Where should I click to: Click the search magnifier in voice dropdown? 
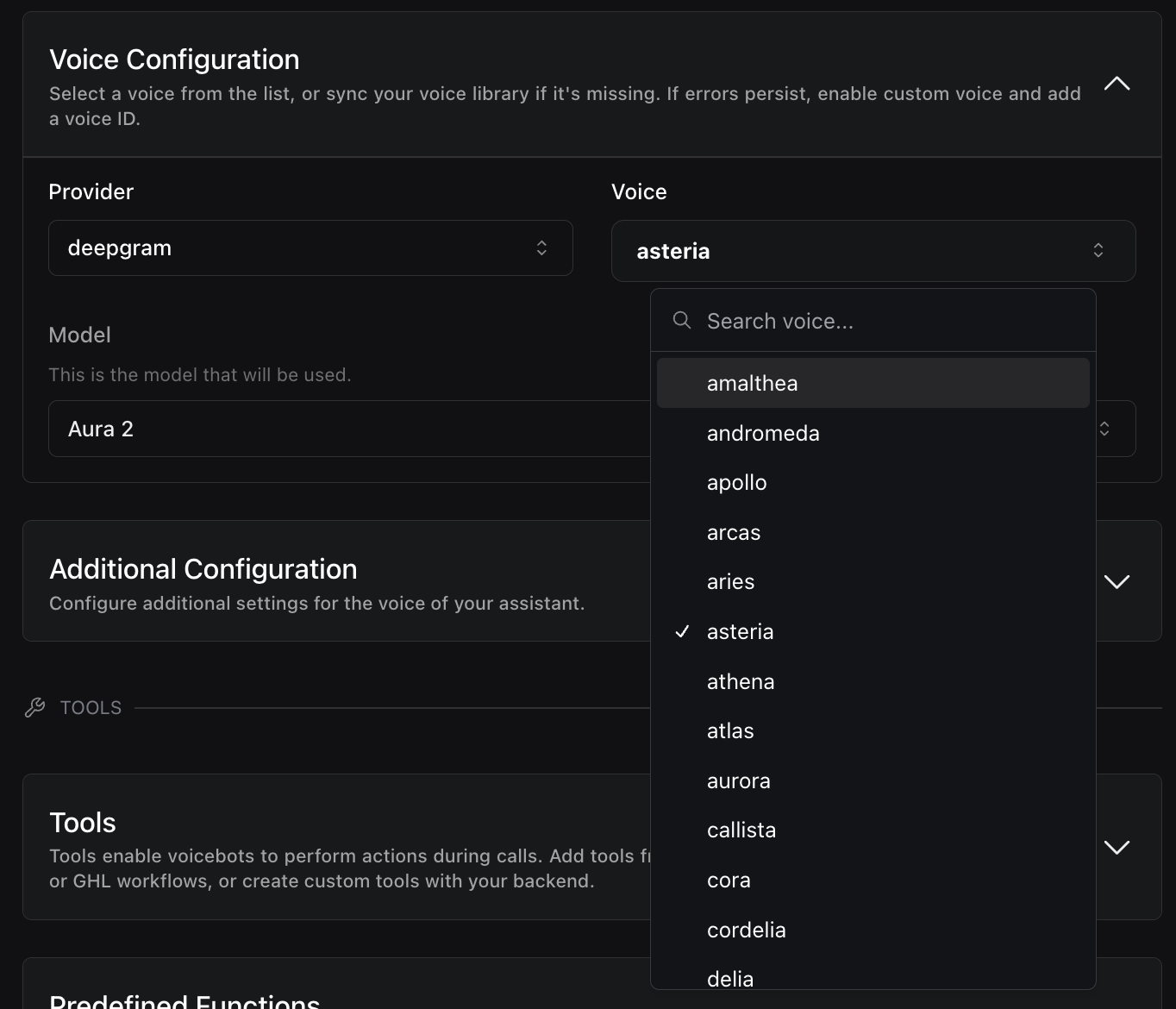(x=681, y=320)
